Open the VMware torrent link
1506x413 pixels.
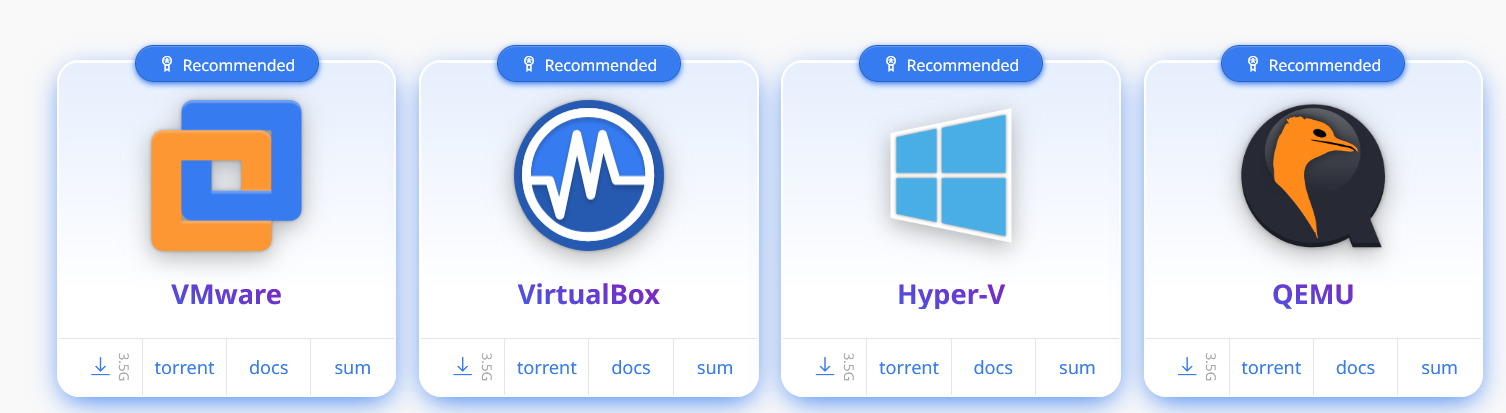[x=184, y=368]
